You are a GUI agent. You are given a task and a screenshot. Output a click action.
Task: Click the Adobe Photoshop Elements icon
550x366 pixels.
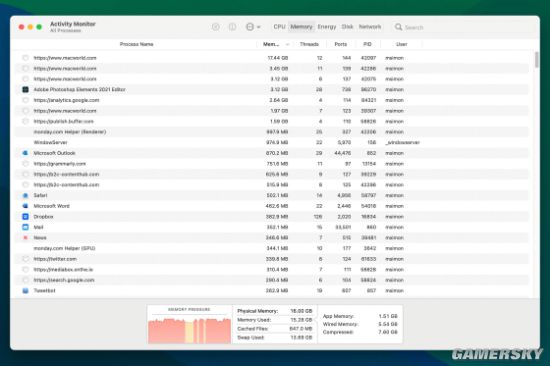tap(25, 89)
